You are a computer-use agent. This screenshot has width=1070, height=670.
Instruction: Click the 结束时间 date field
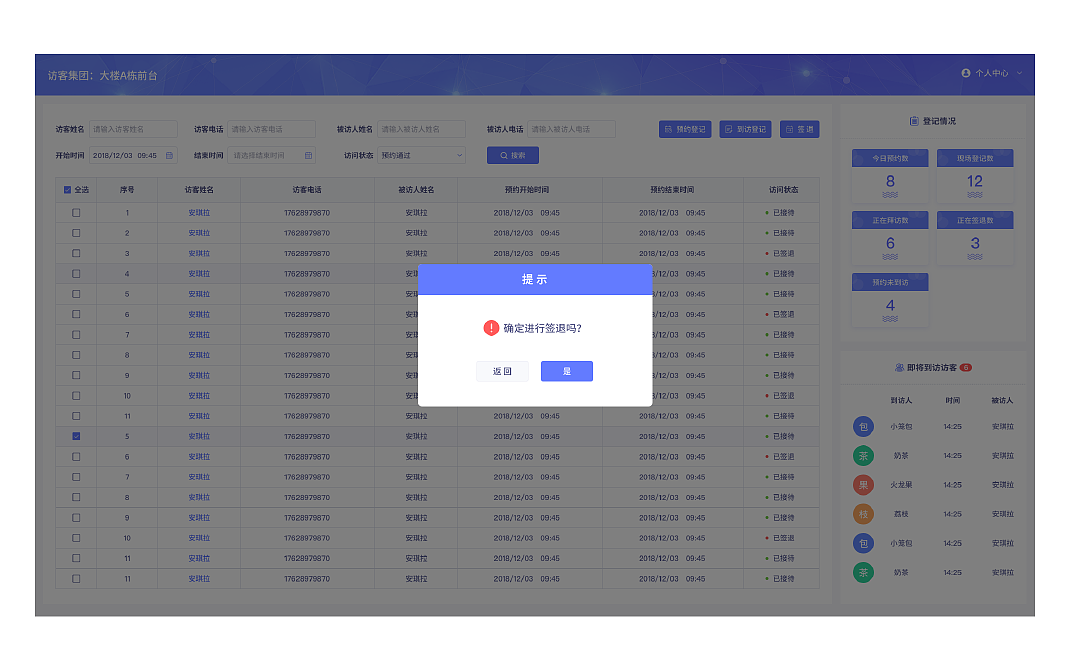click(x=271, y=156)
